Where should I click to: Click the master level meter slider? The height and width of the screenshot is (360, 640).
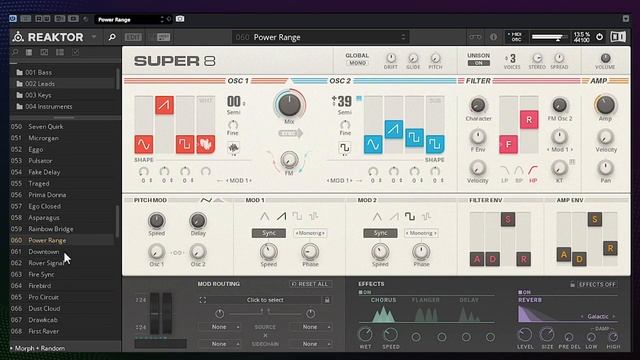tap(549, 37)
